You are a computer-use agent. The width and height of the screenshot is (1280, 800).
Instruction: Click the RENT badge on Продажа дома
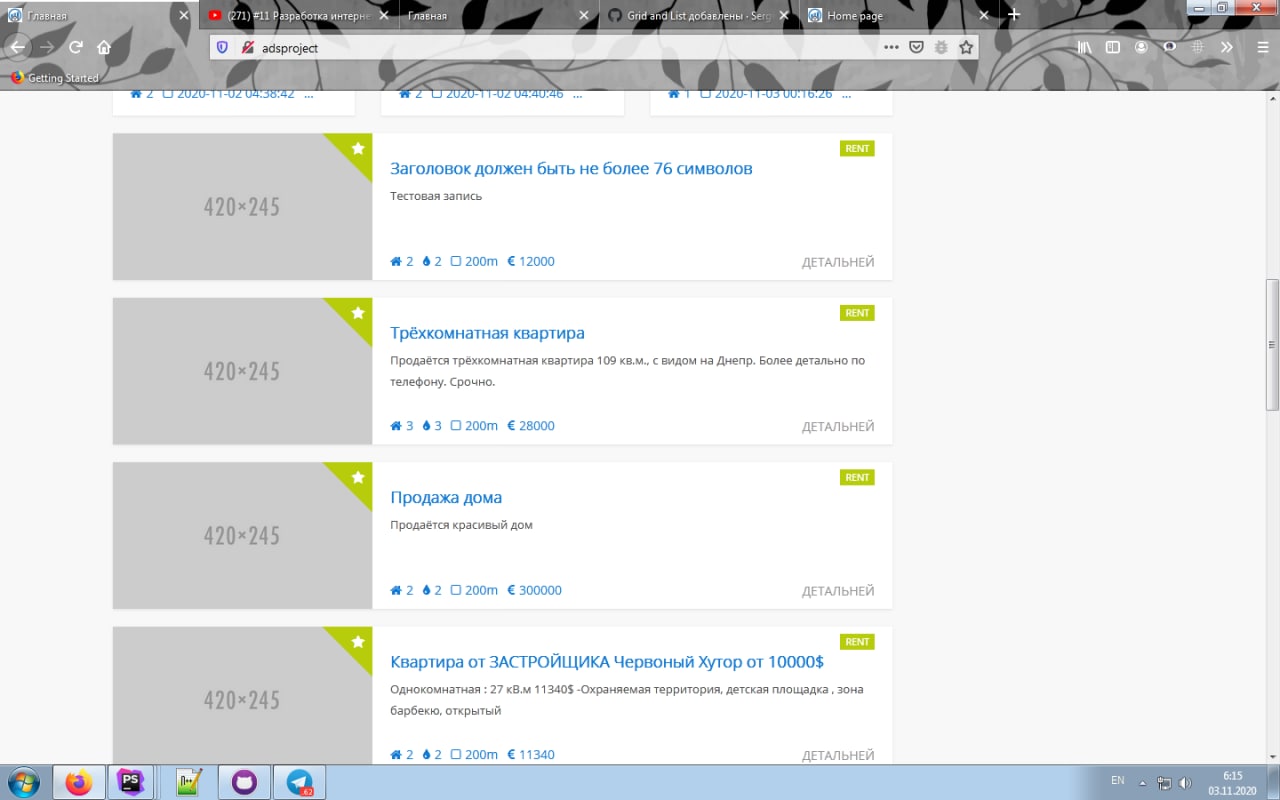[x=857, y=477]
